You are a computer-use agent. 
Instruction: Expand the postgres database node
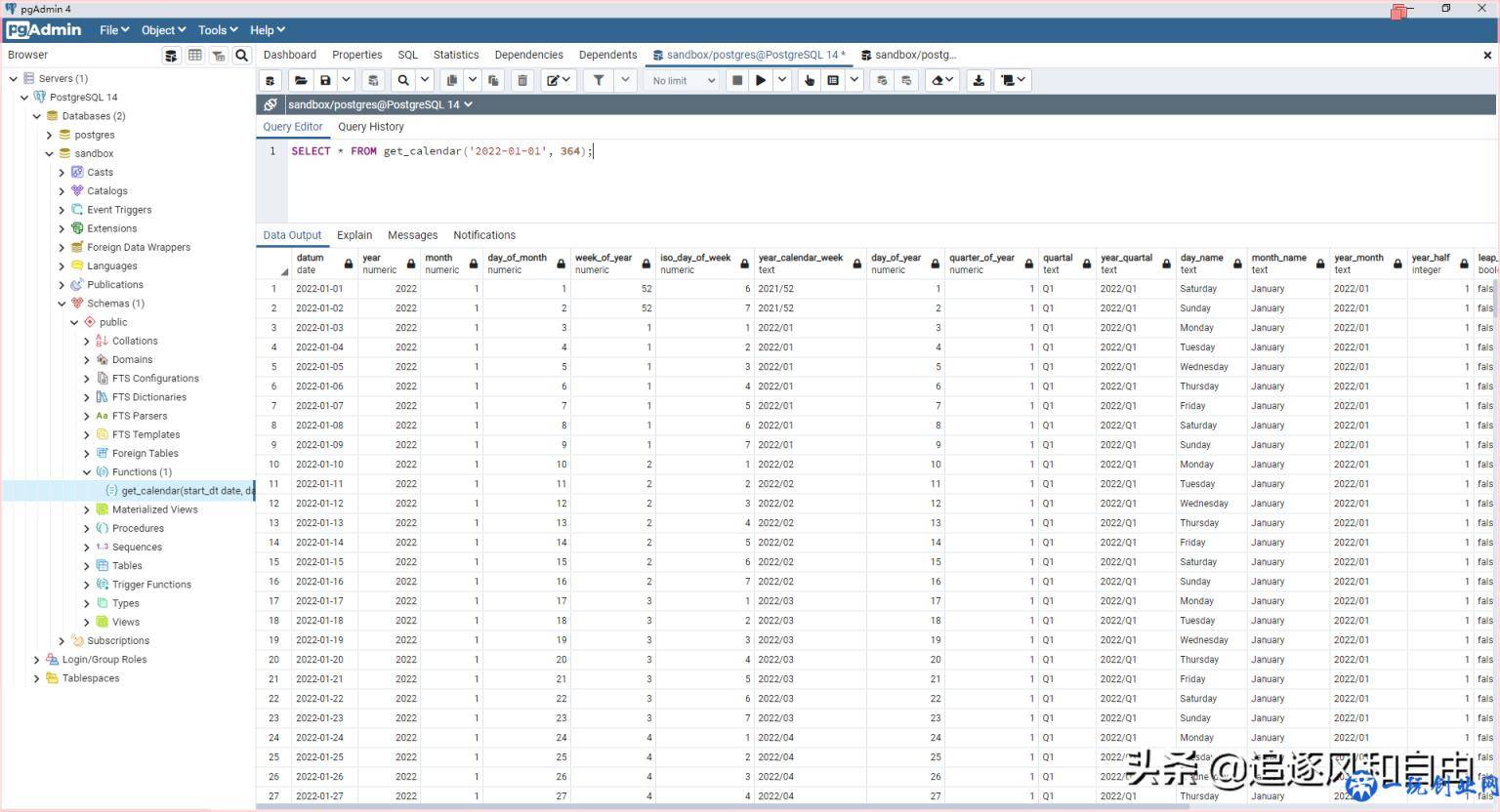point(49,135)
